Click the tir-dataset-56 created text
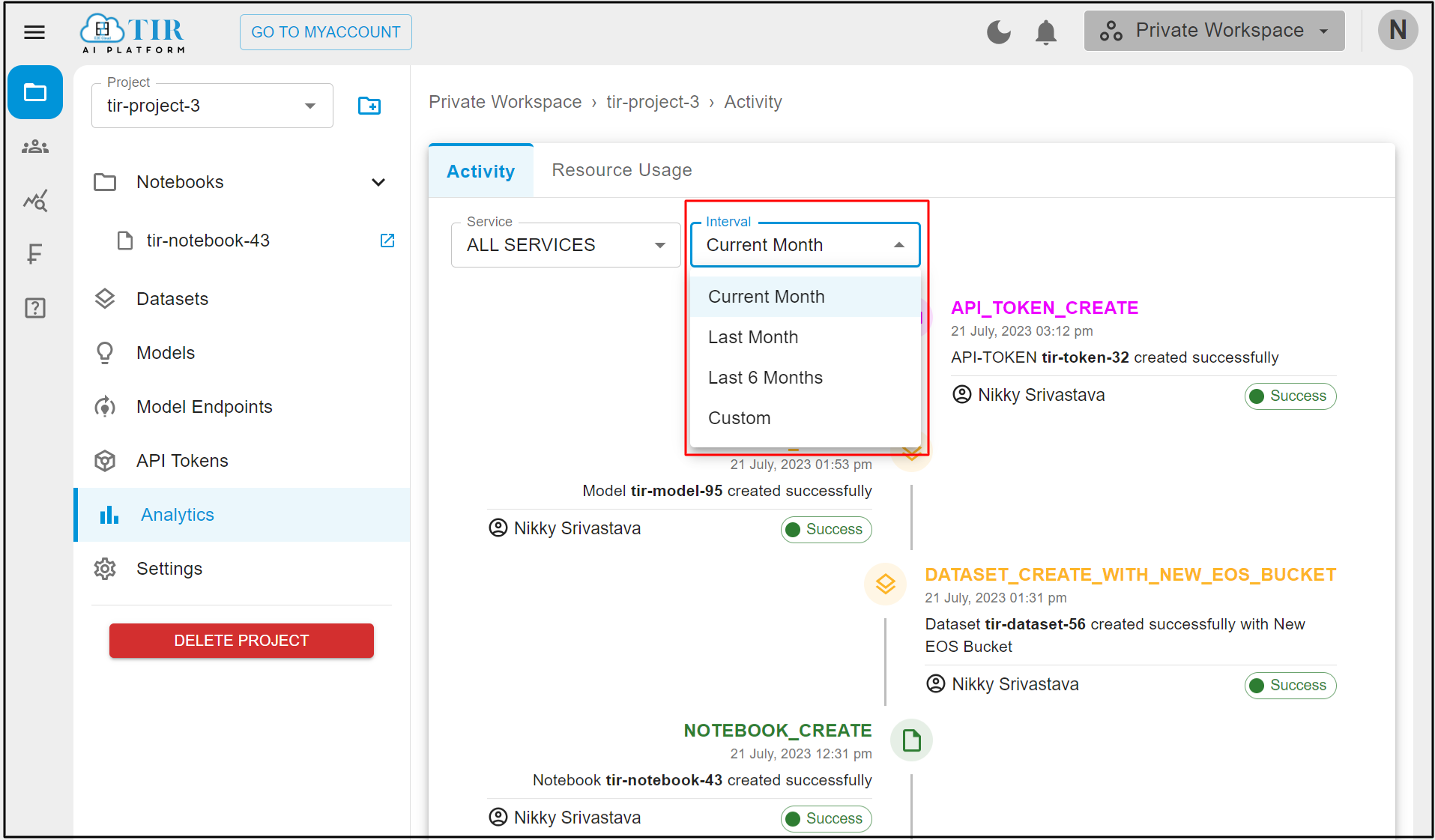This screenshot has height=840, width=1435. coord(1115,635)
